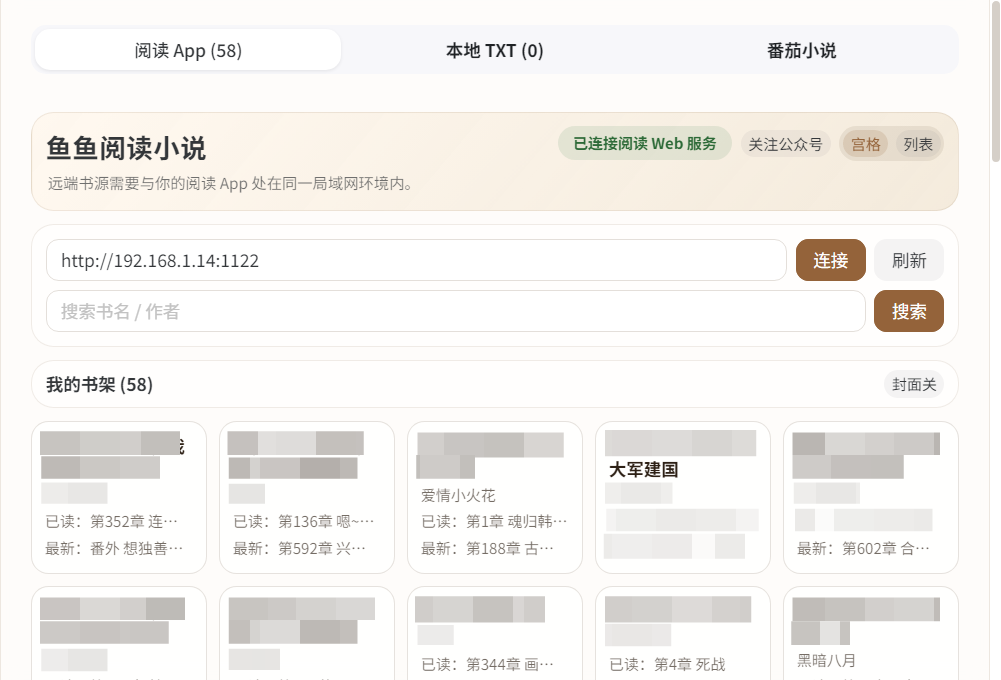Click the 已连接阅读 Web 服务 status badge
Image resolution: width=1001 pixels, height=680 pixels.
coord(645,144)
